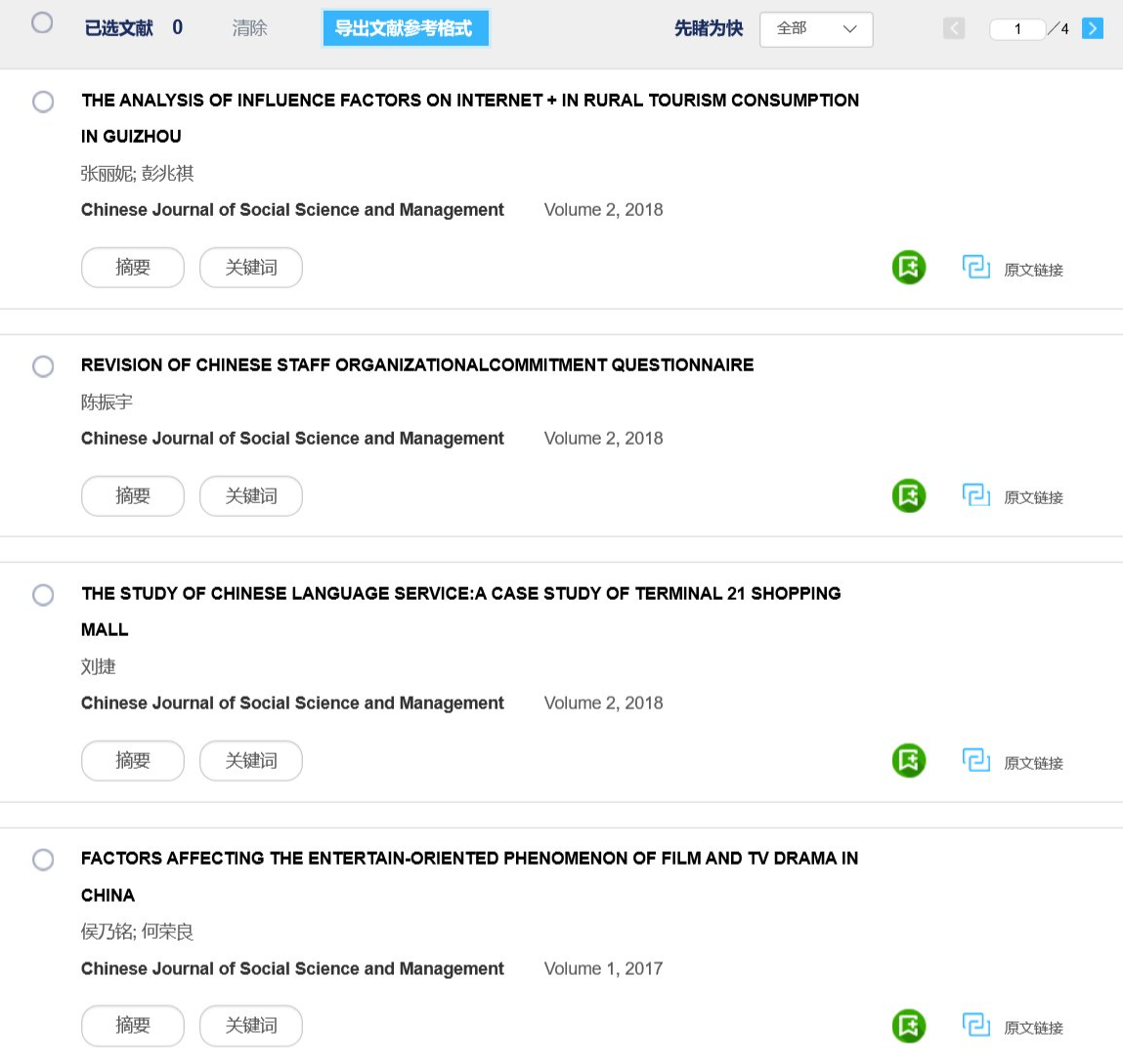Show 关键词 for Guizhou tourism article
1123x1064 pixels.
click(250, 268)
